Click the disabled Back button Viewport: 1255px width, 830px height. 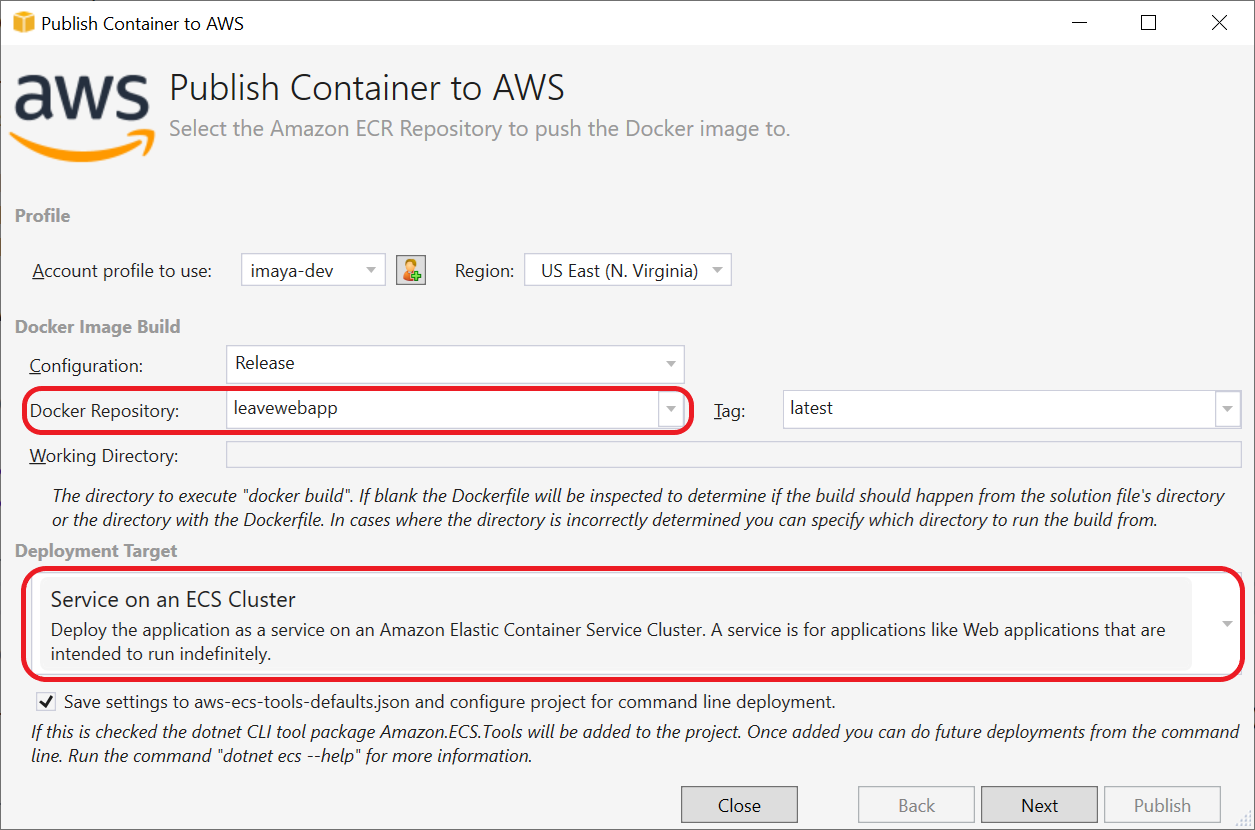click(x=916, y=805)
